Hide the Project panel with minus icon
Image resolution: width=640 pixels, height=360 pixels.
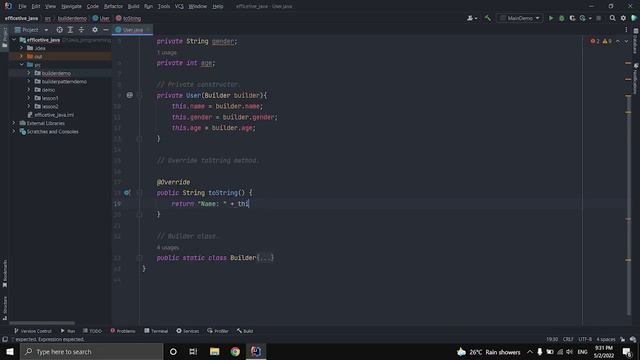106,30
